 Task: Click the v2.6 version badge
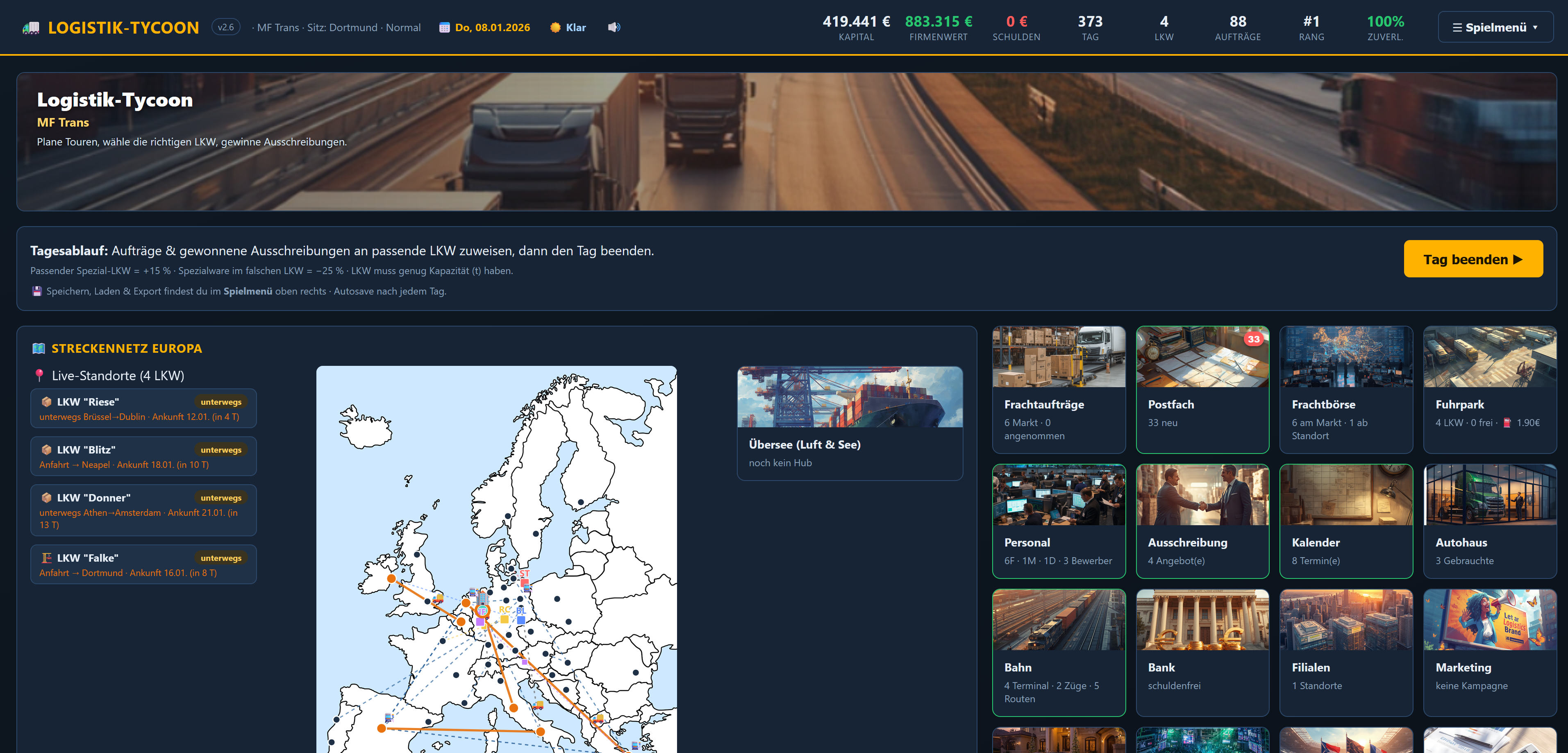(226, 27)
